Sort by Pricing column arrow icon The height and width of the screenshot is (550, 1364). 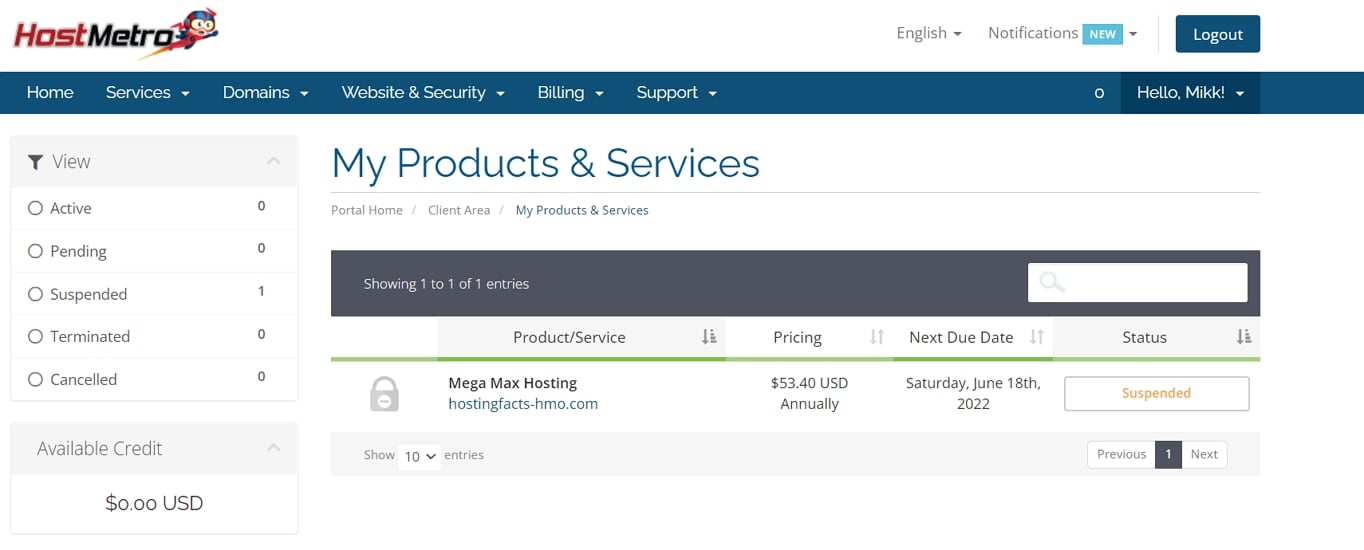point(877,337)
